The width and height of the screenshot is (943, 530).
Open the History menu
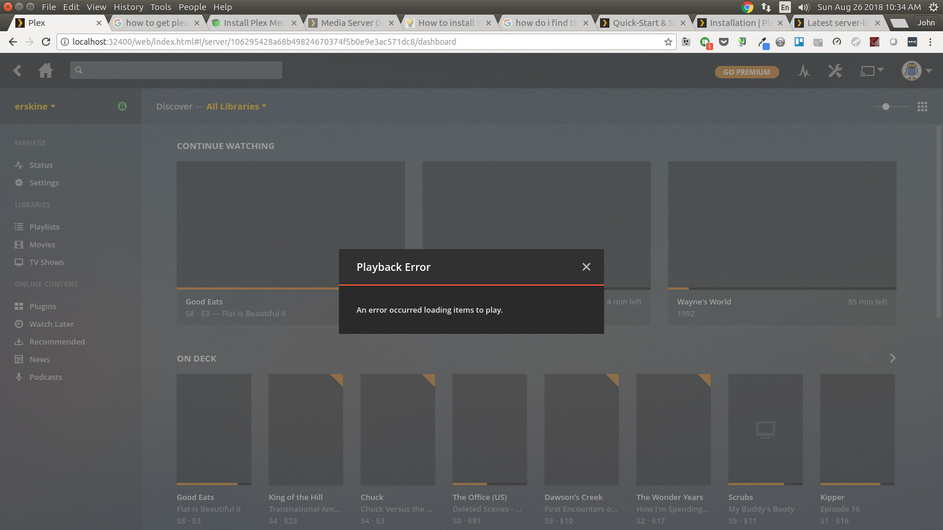pyautogui.click(x=128, y=7)
